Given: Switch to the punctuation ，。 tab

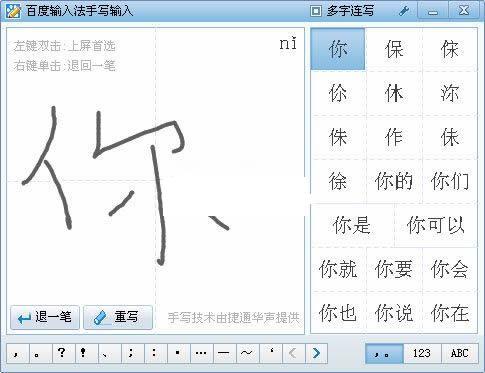Looking at the screenshot, I should coord(384,353).
